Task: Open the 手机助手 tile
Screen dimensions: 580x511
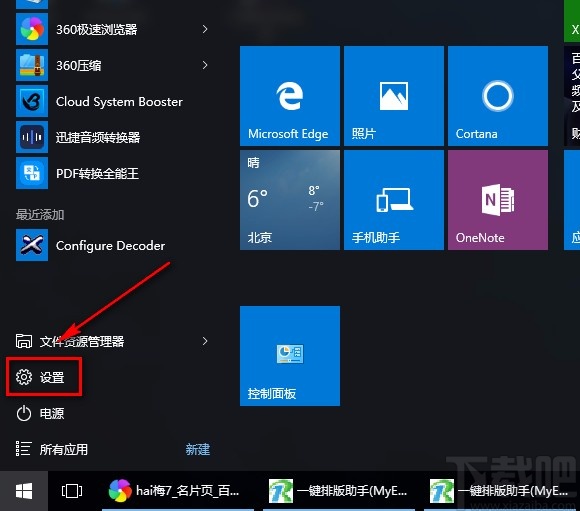Action: [x=394, y=200]
